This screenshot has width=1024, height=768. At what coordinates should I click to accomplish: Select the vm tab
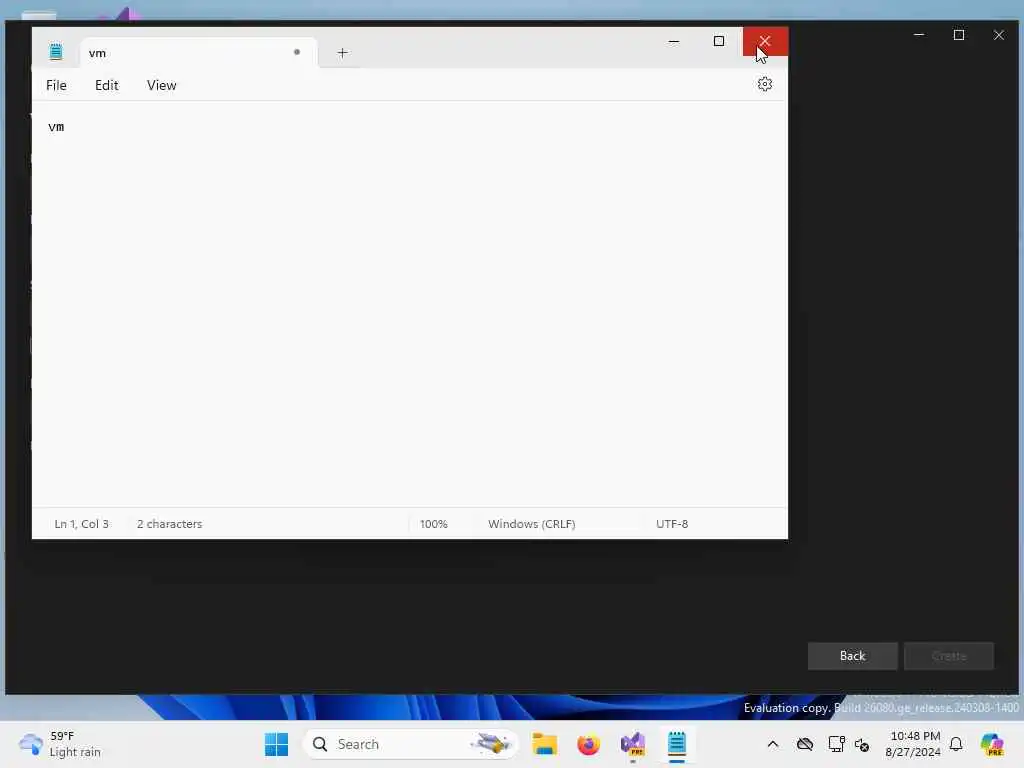click(199, 53)
